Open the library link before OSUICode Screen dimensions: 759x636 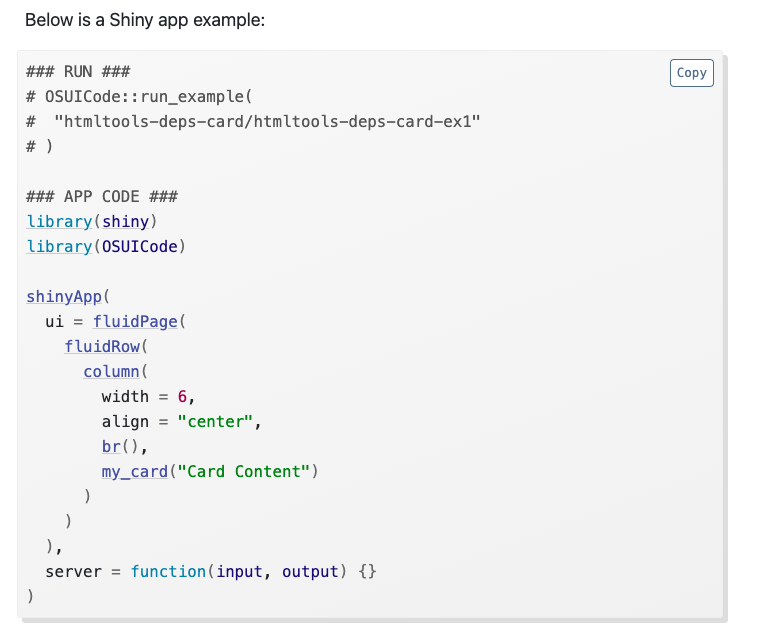[59, 247]
